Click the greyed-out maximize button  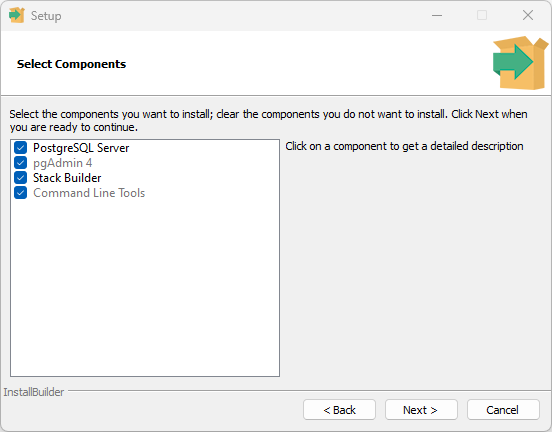tap(482, 15)
